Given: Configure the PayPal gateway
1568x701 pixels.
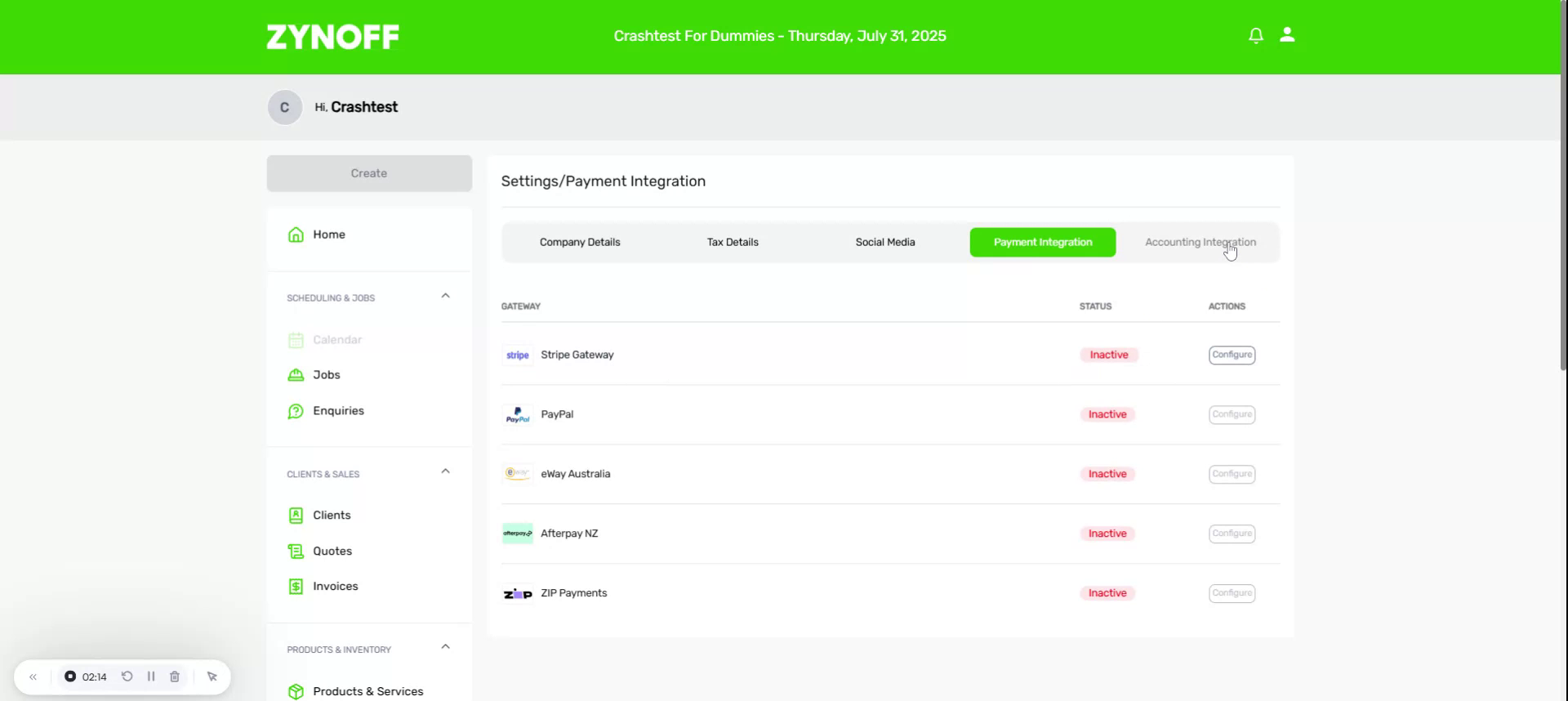Looking at the screenshot, I should (x=1232, y=415).
